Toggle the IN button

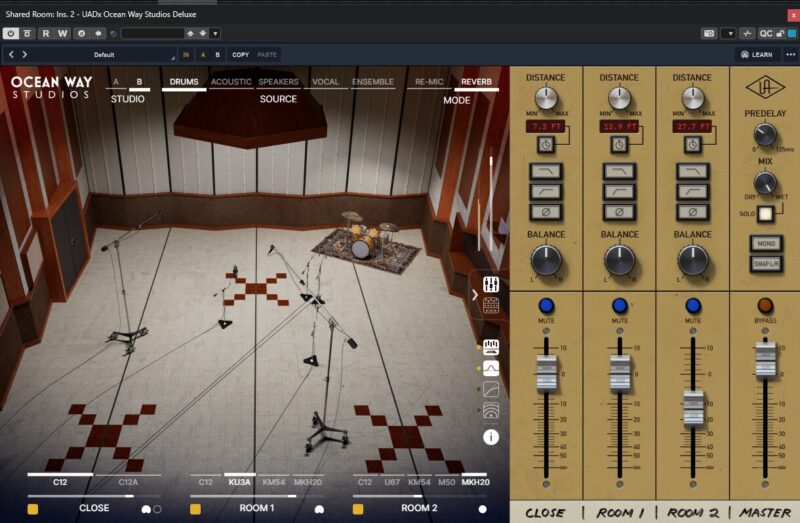[186, 55]
